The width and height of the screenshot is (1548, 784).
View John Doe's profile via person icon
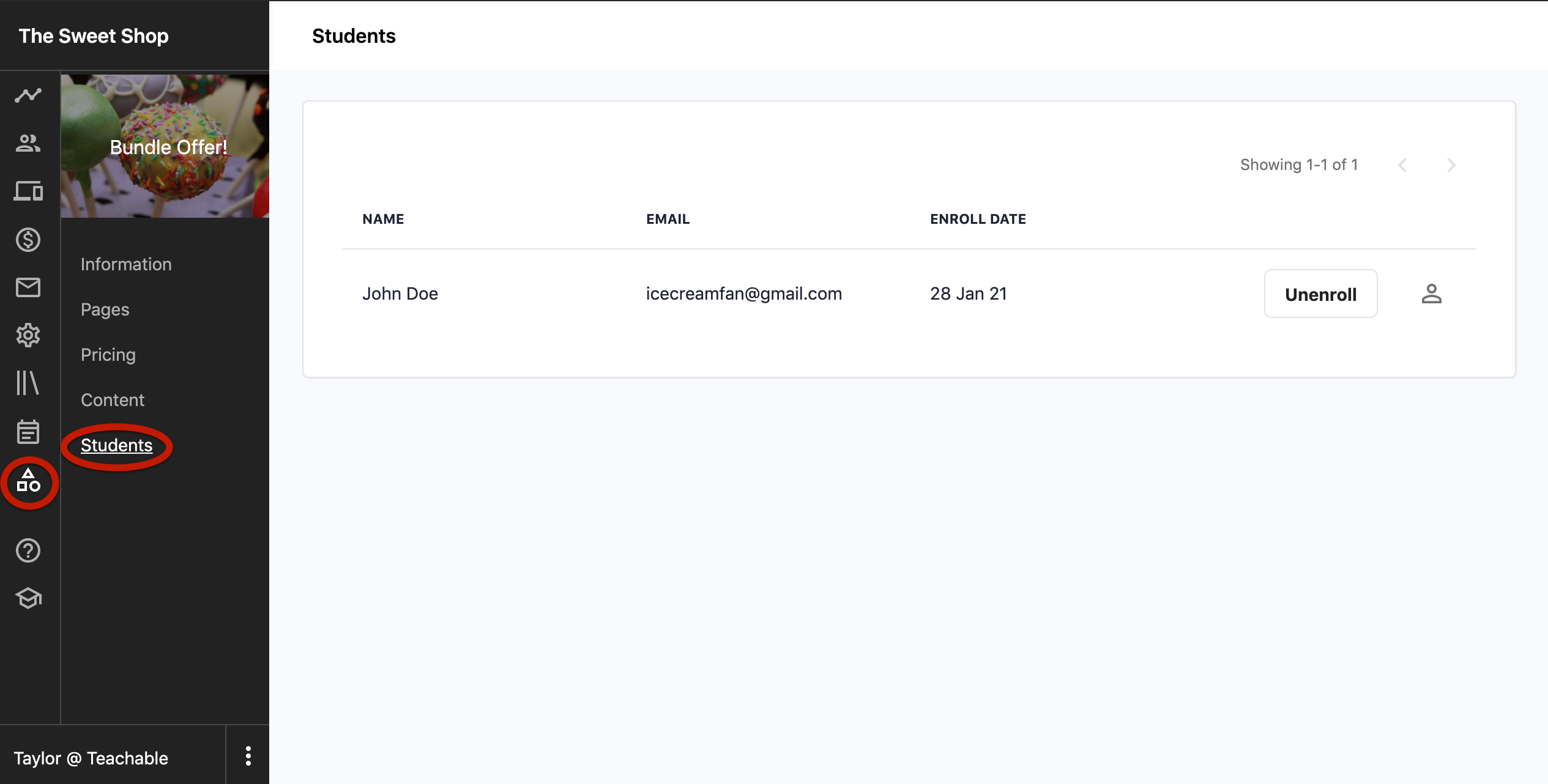pos(1431,294)
